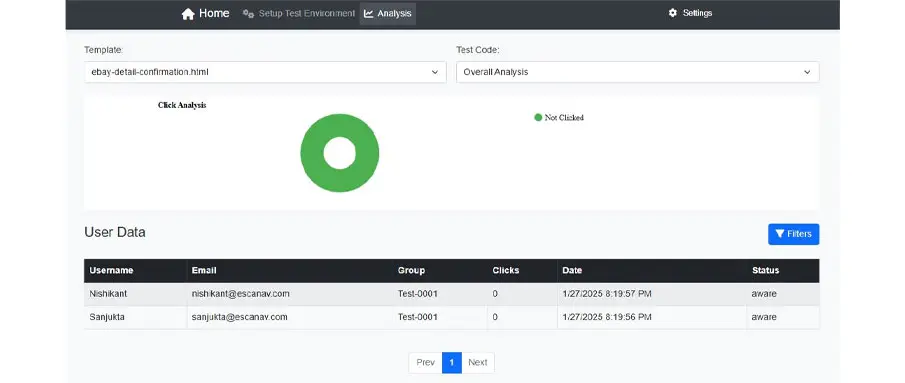
Task: Click the clicks value 0 in Sanjukta row
Action: coord(522,317)
